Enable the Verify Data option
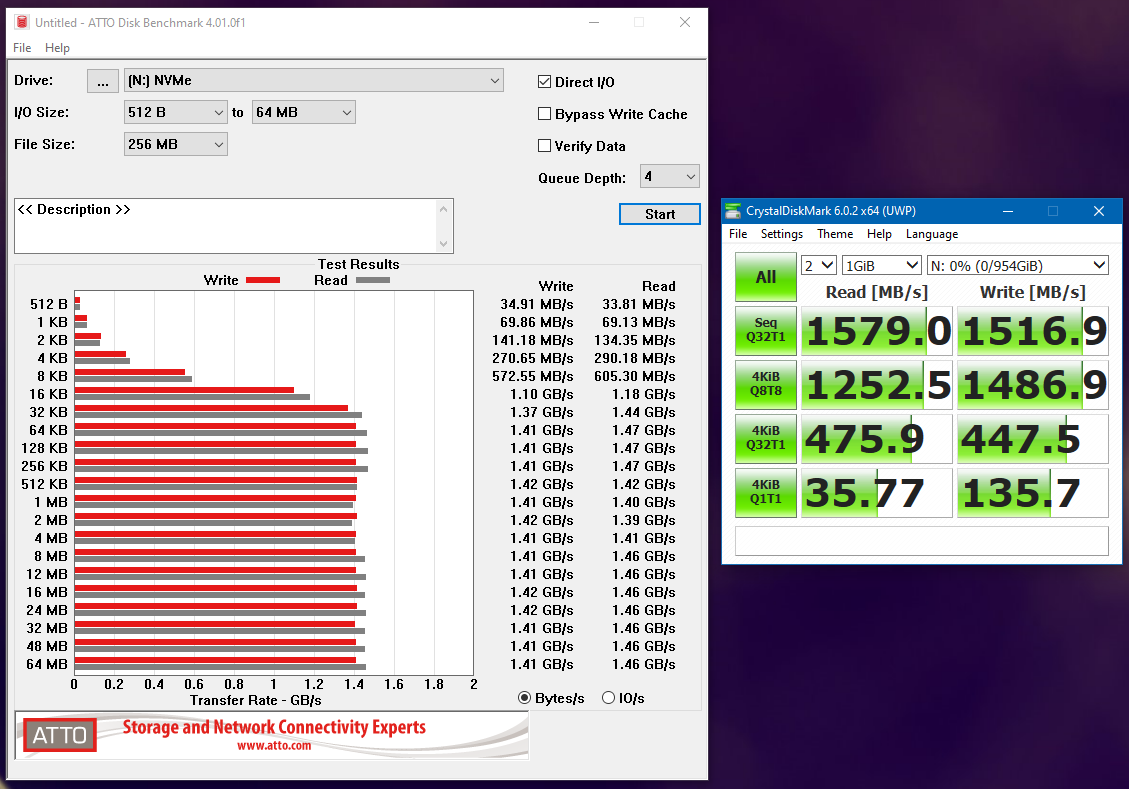1129x789 pixels. (x=545, y=146)
